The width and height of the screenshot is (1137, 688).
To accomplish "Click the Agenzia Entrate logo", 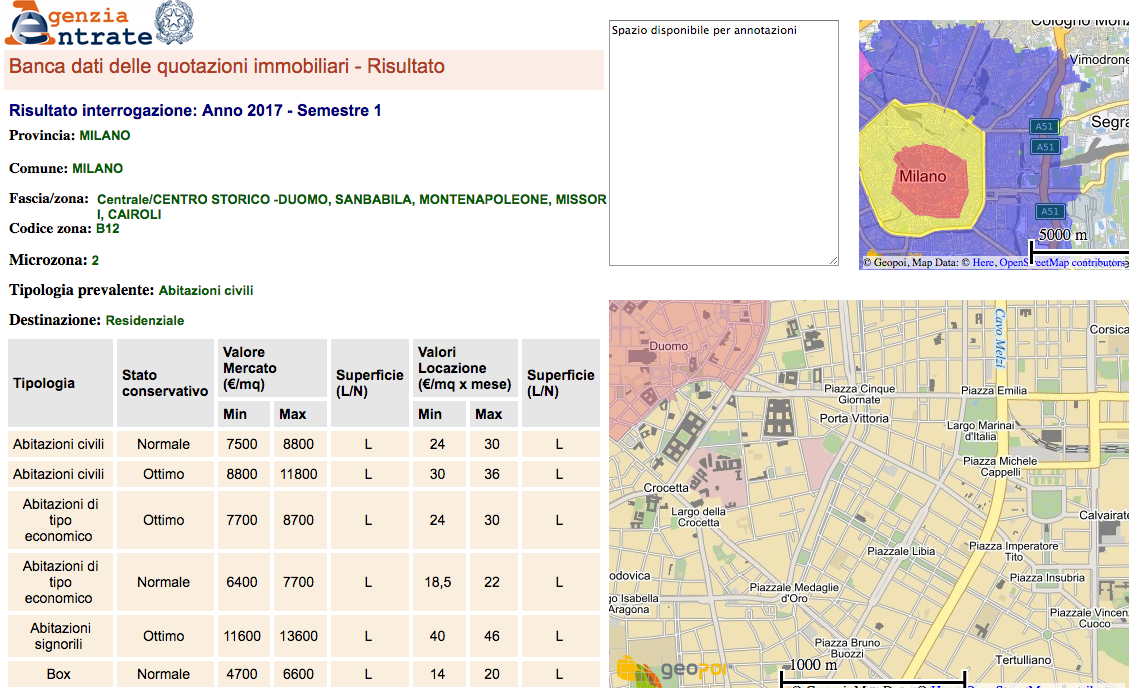I will click(x=79, y=23).
